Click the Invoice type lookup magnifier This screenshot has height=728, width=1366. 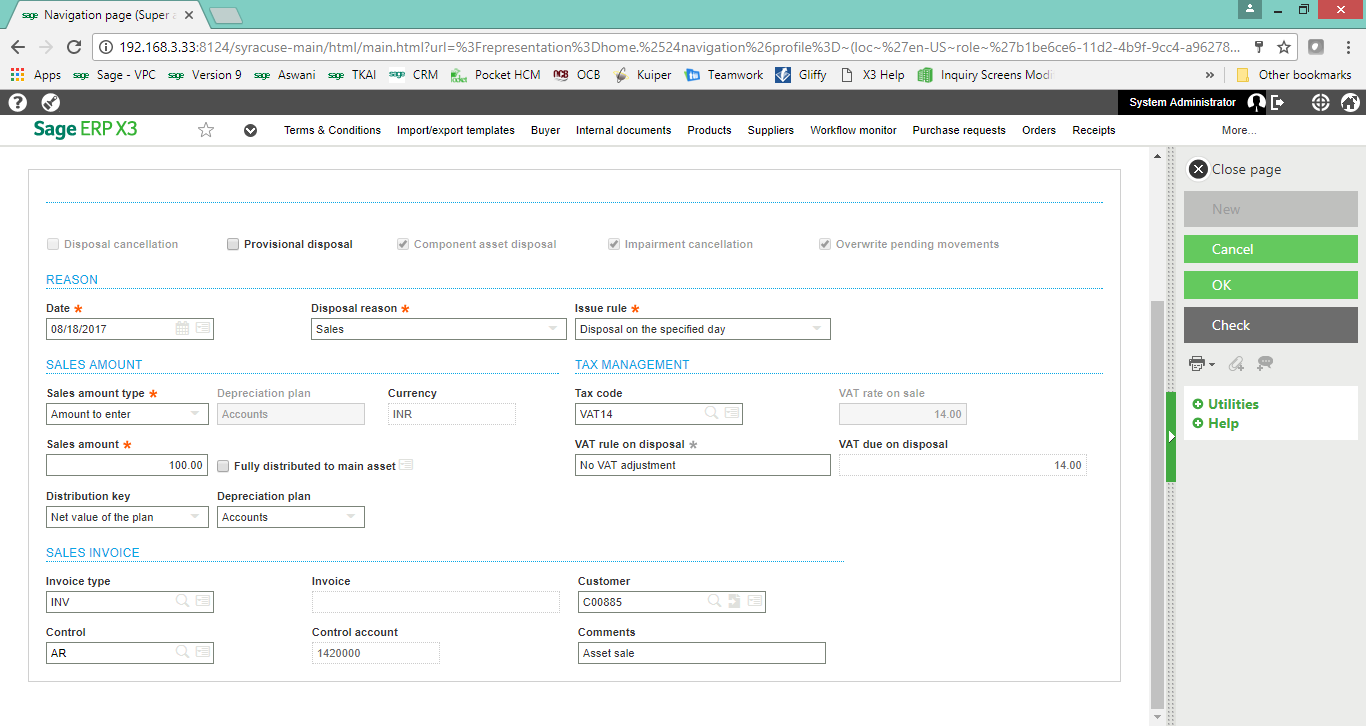[182, 601]
